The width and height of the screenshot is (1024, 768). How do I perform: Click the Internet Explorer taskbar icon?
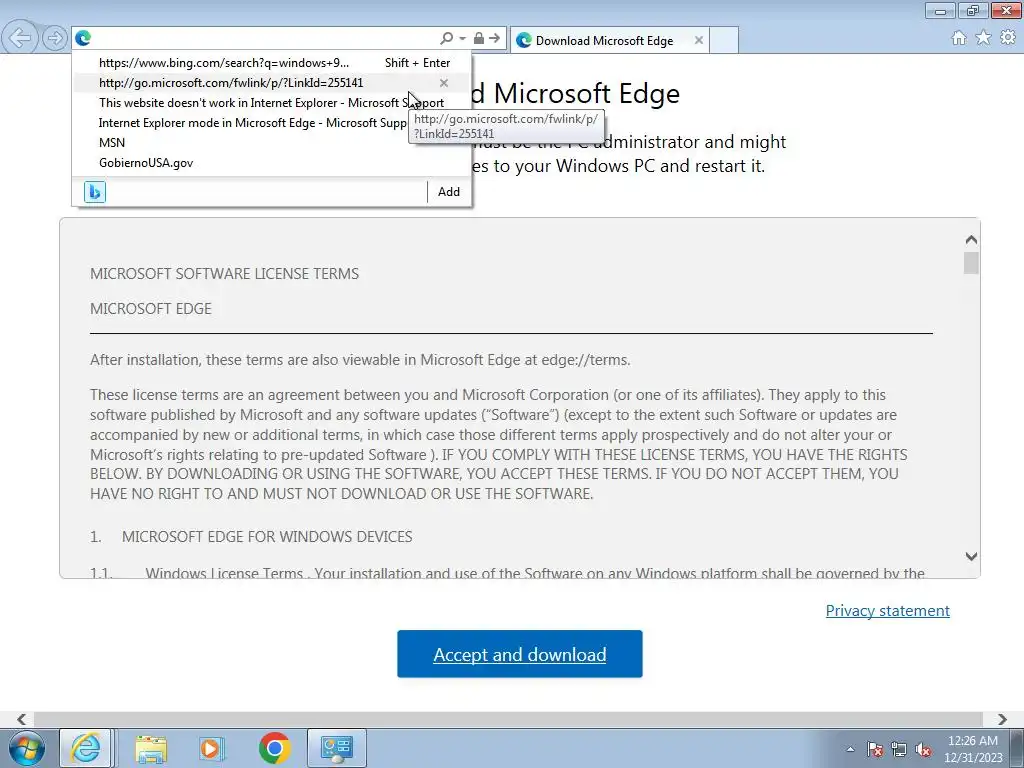coord(86,748)
